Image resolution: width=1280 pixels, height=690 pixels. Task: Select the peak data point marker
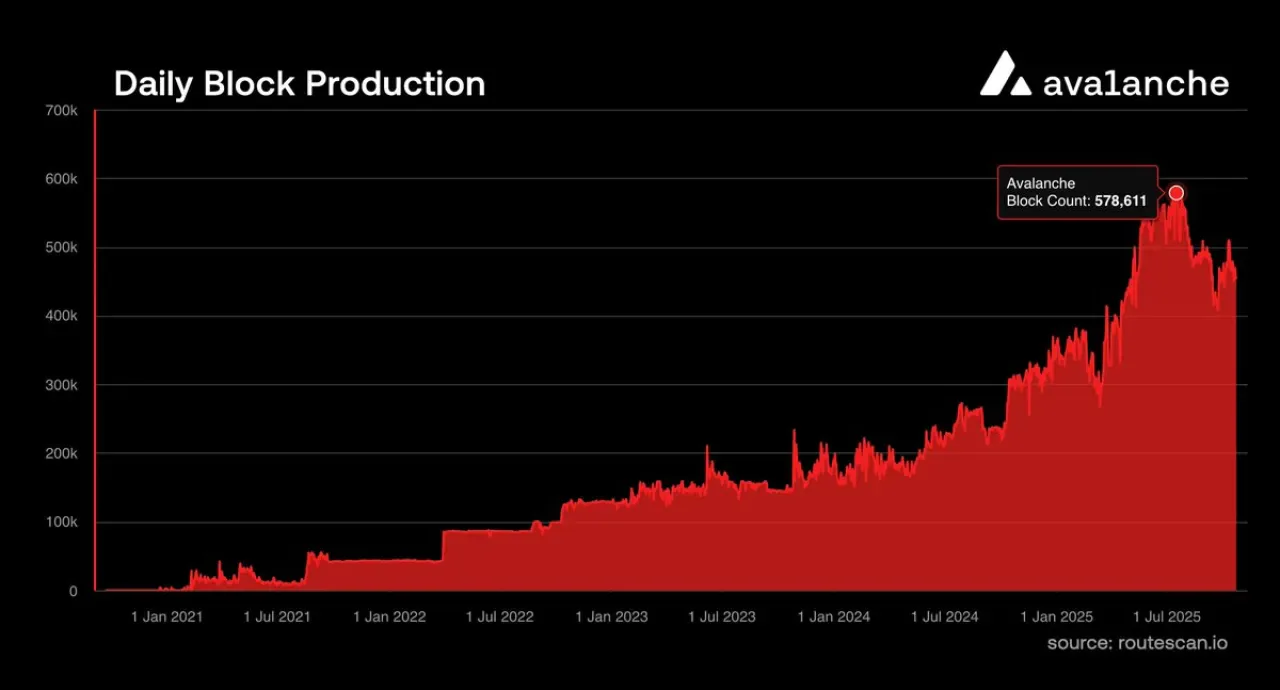(1177, 192)
